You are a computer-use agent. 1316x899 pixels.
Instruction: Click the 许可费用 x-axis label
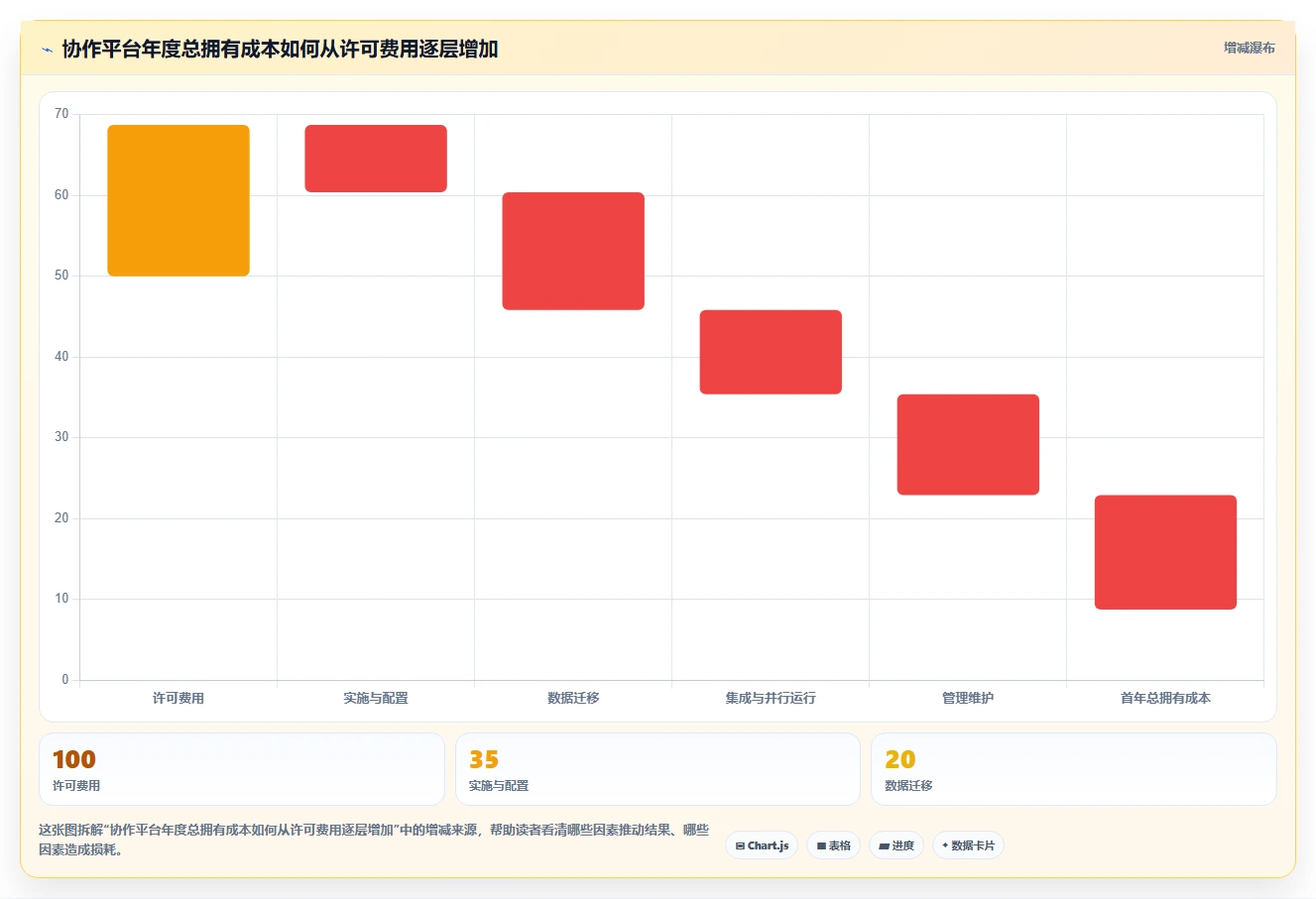click(x=179, y=698)
